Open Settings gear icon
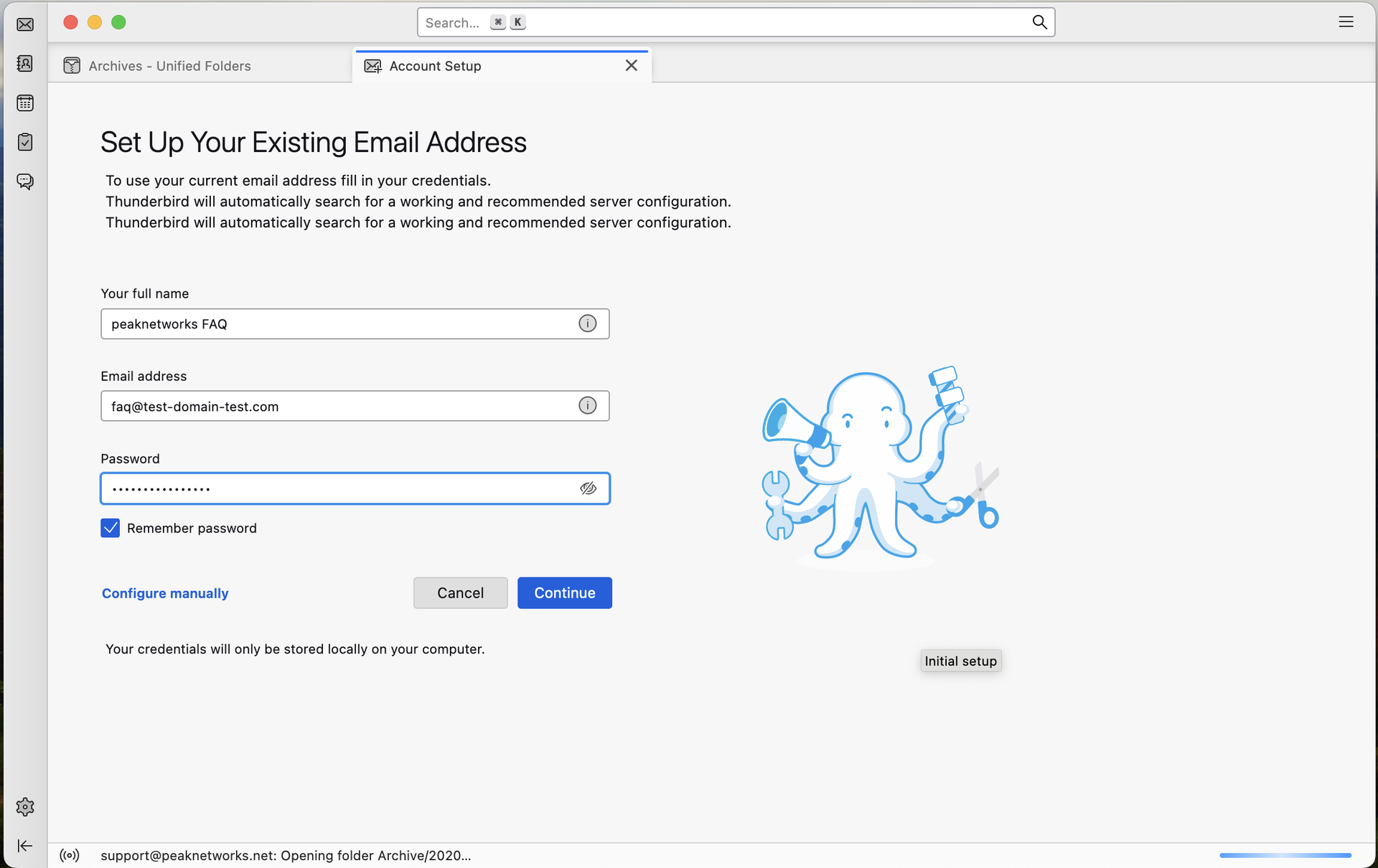1378x868 pixels. pos(25,807)
